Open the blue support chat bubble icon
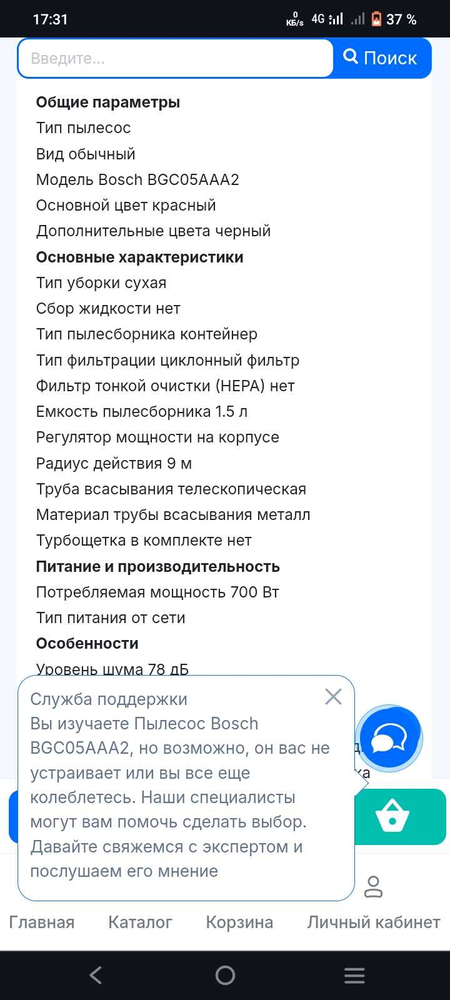 pyautogui.click(x=389, y=740)
